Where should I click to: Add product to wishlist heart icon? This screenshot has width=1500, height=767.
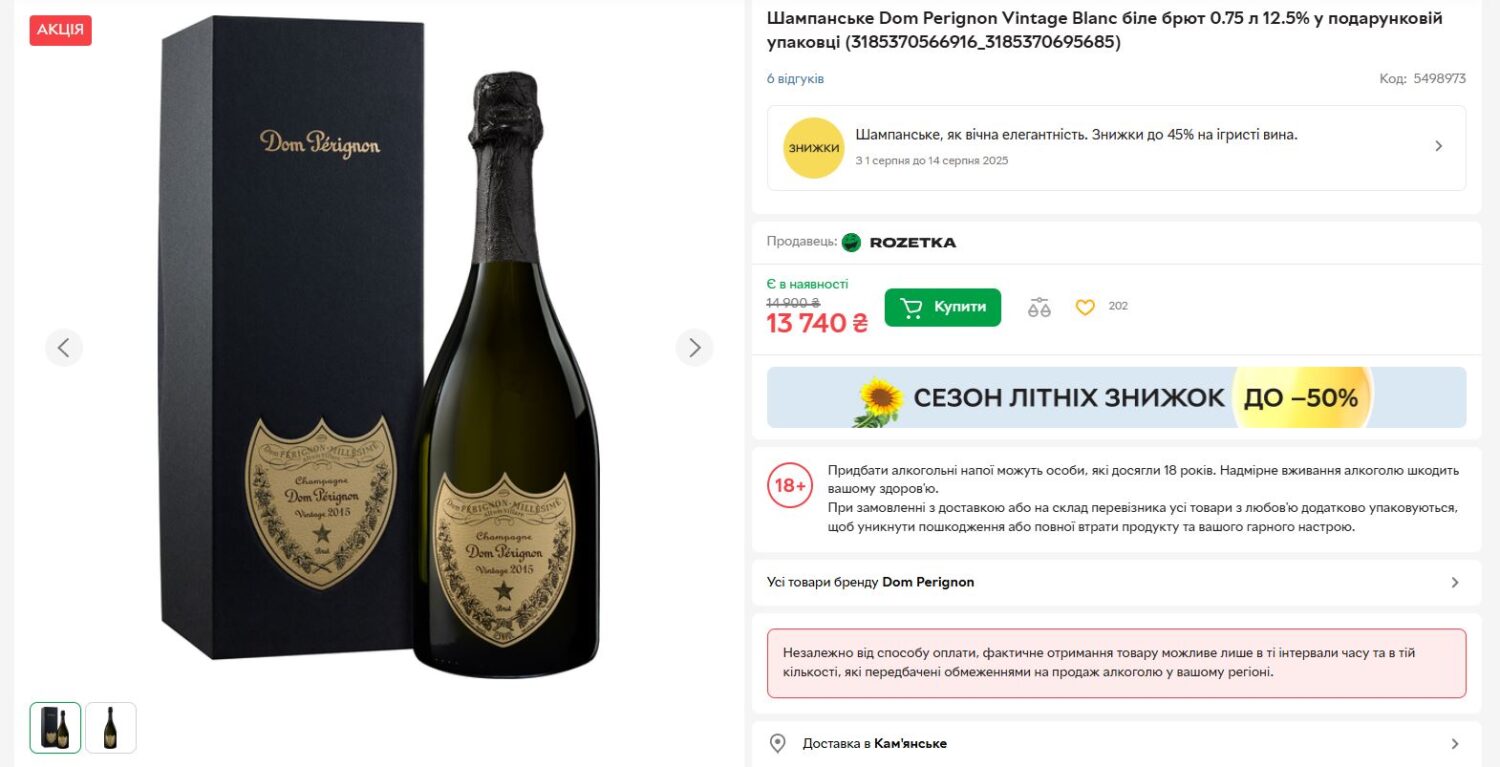[1085, 307]
